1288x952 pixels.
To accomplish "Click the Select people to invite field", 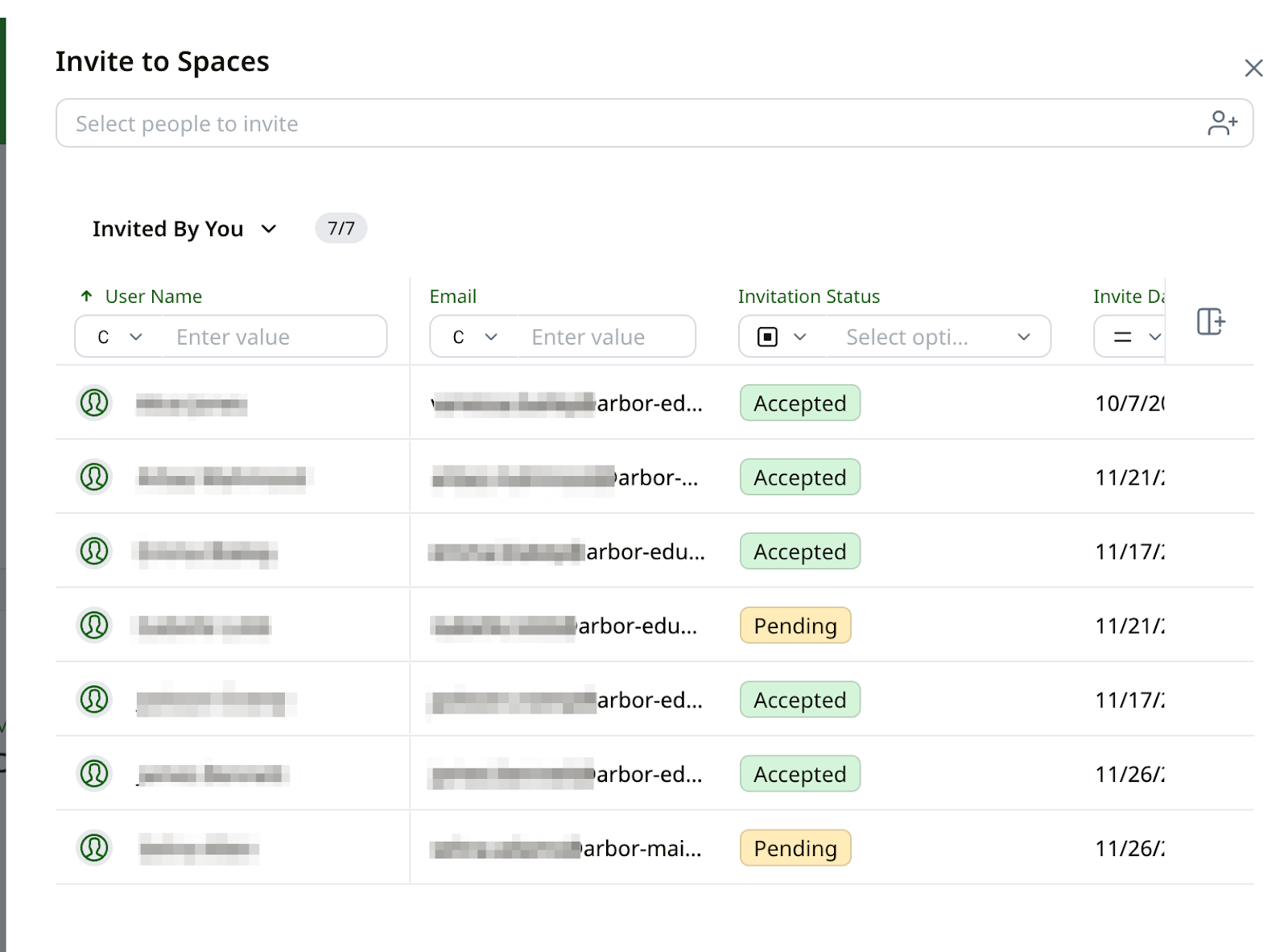I will (628, 123).
